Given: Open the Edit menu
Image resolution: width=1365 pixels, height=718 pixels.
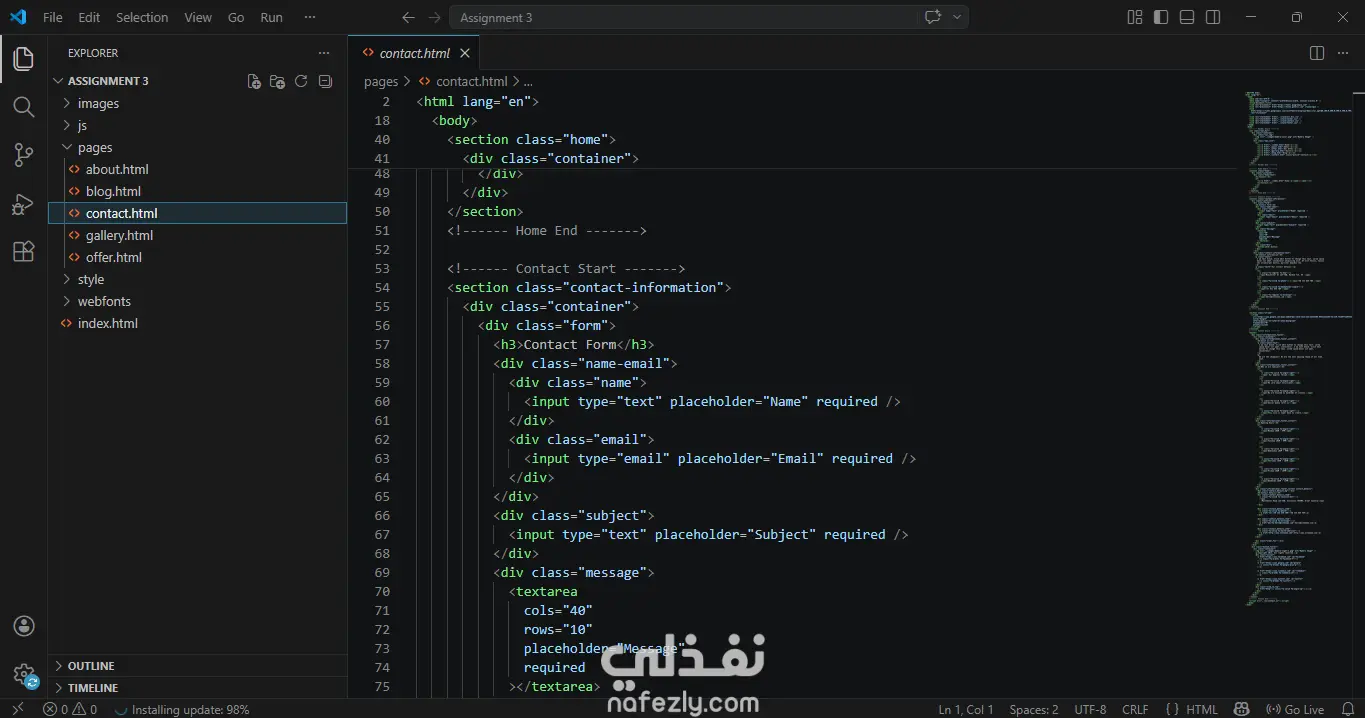Looking at the screenshot, I should click(89, 17).
